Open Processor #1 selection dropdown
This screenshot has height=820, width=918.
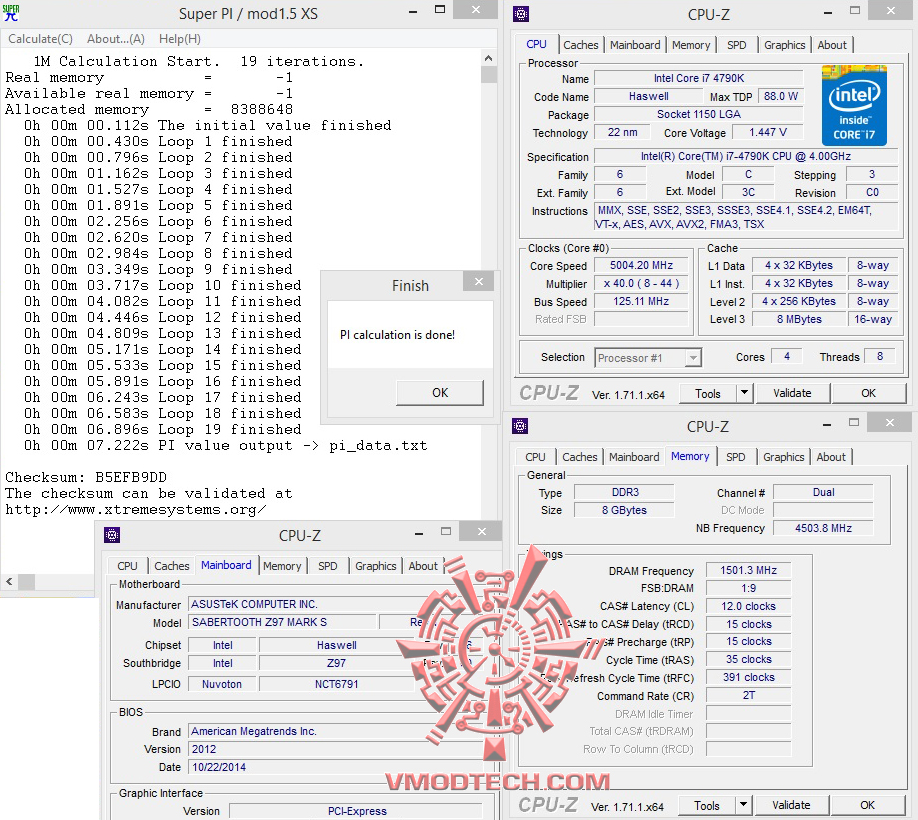coord(648,358)
